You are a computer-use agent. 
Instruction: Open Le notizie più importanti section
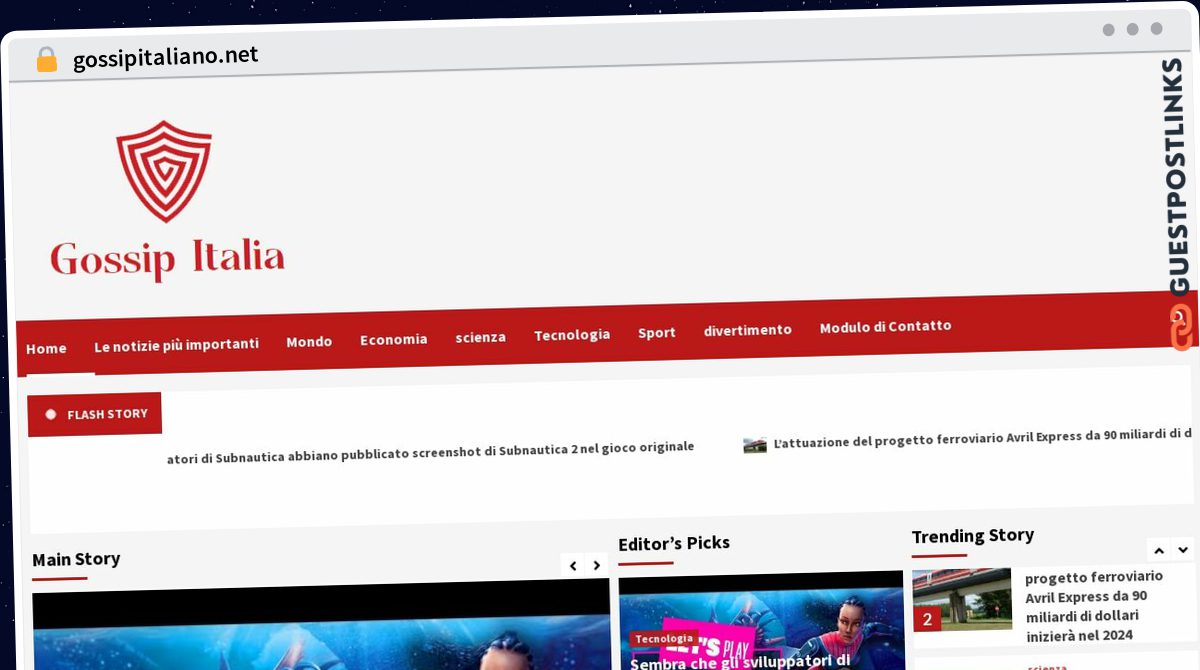click(x=176, y=344)
